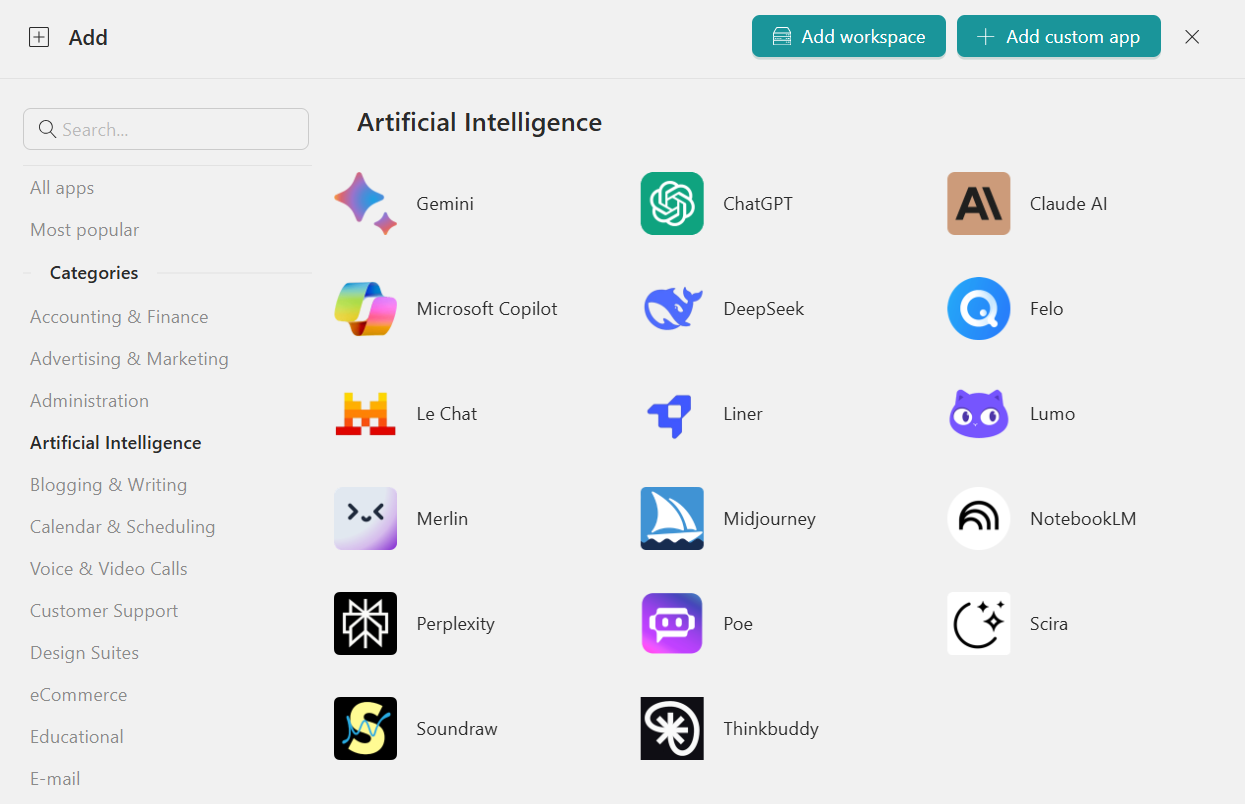1245x804 pixels.
Task: Choose the Claude AI icon
Action: point(978,204)
